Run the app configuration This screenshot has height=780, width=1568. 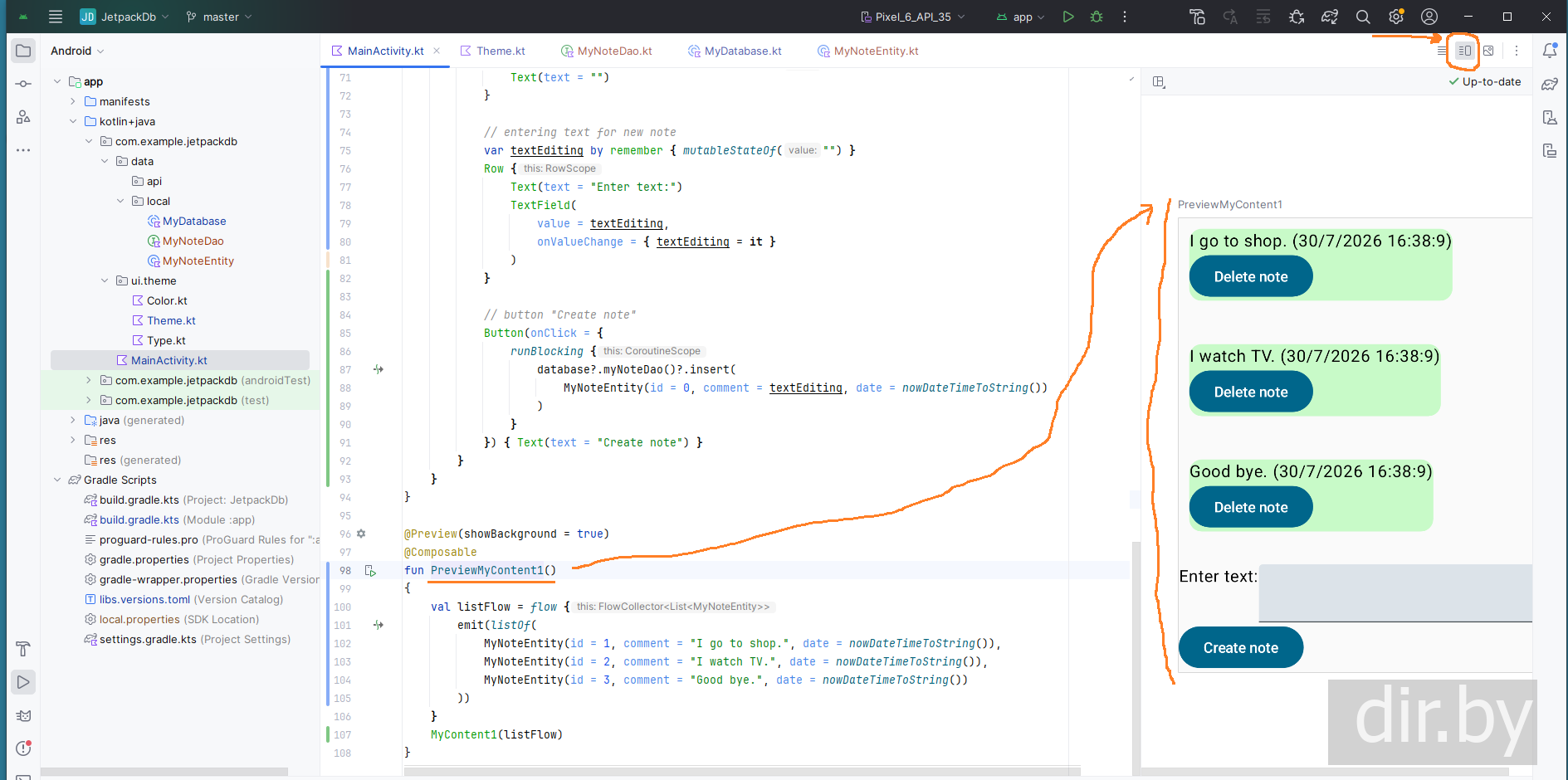(1067, 17)
